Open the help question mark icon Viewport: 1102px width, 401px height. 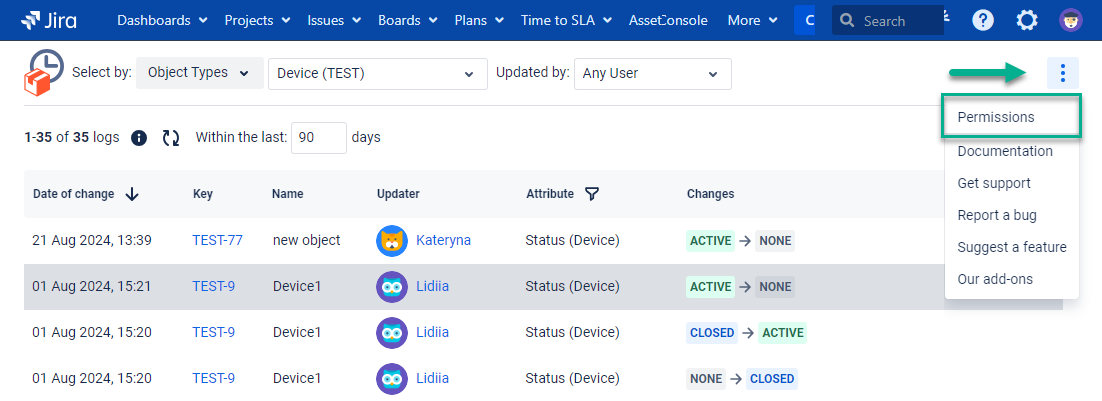click(983, 20)
